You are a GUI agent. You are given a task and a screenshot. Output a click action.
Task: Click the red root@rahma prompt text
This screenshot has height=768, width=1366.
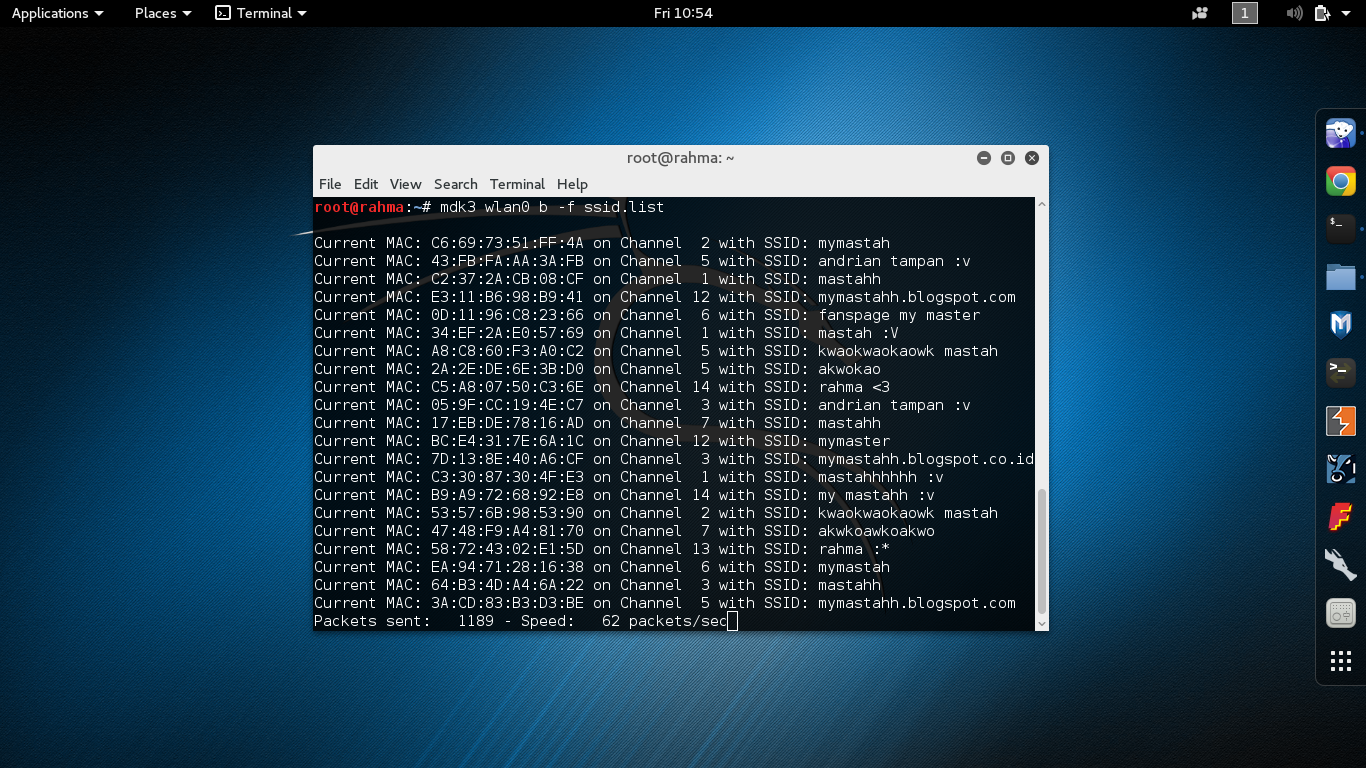[x=359, y=207]
